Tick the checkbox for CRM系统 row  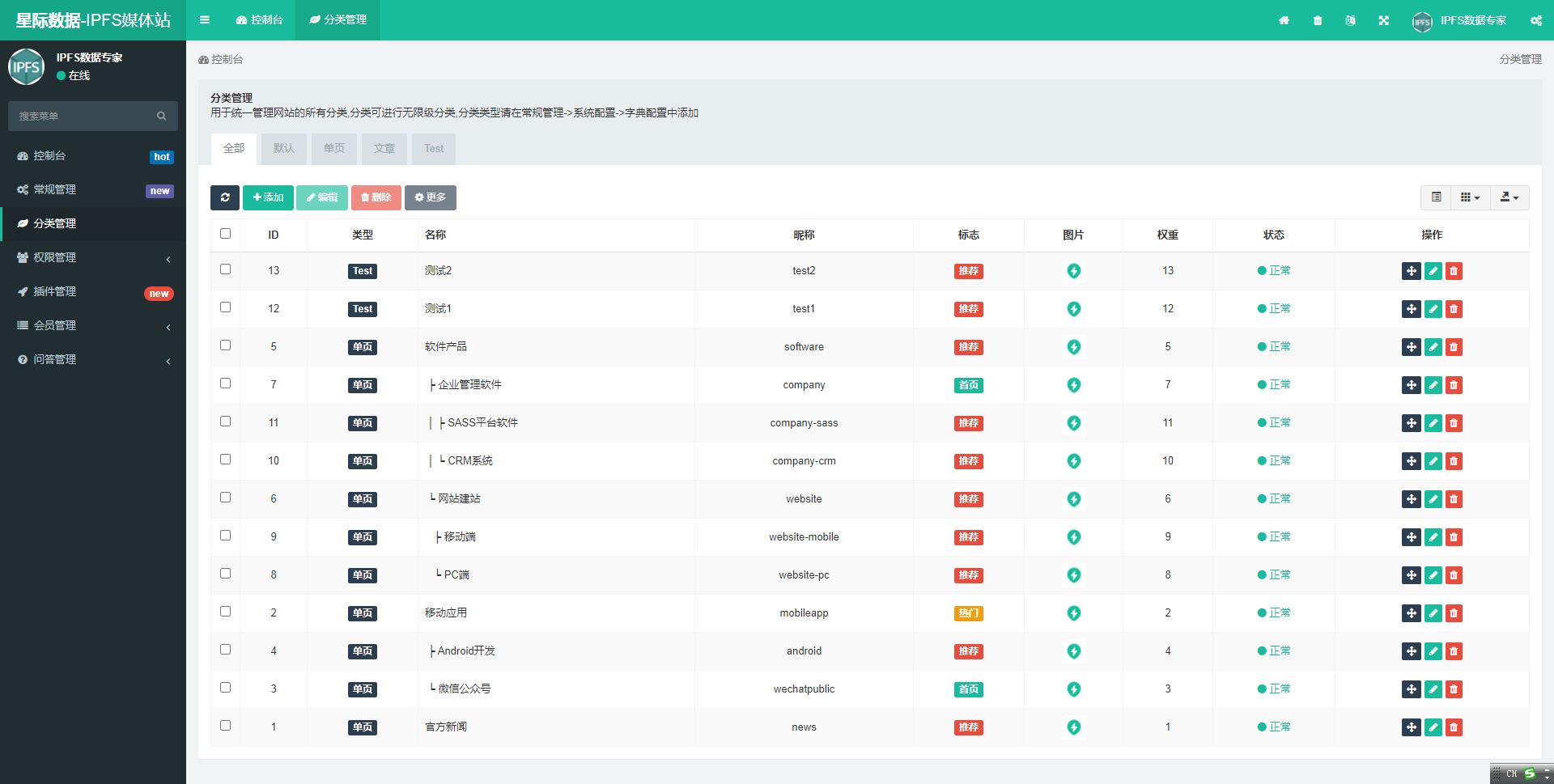coord(225,460)
